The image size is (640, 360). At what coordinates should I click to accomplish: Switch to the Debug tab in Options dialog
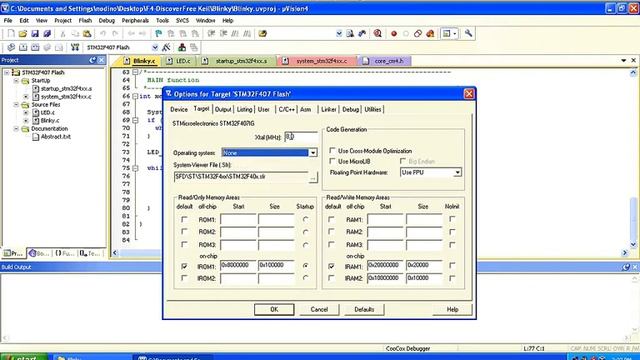(351, 109)
